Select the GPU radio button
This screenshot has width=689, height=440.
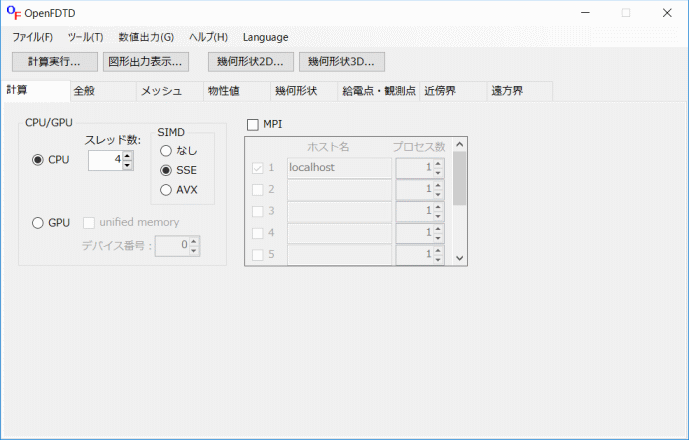[38, 223]
